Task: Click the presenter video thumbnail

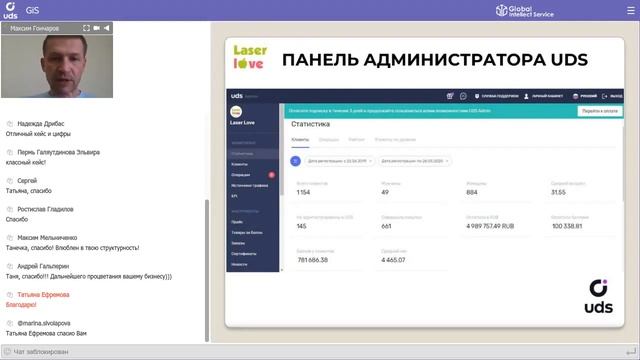Action: 57,66
